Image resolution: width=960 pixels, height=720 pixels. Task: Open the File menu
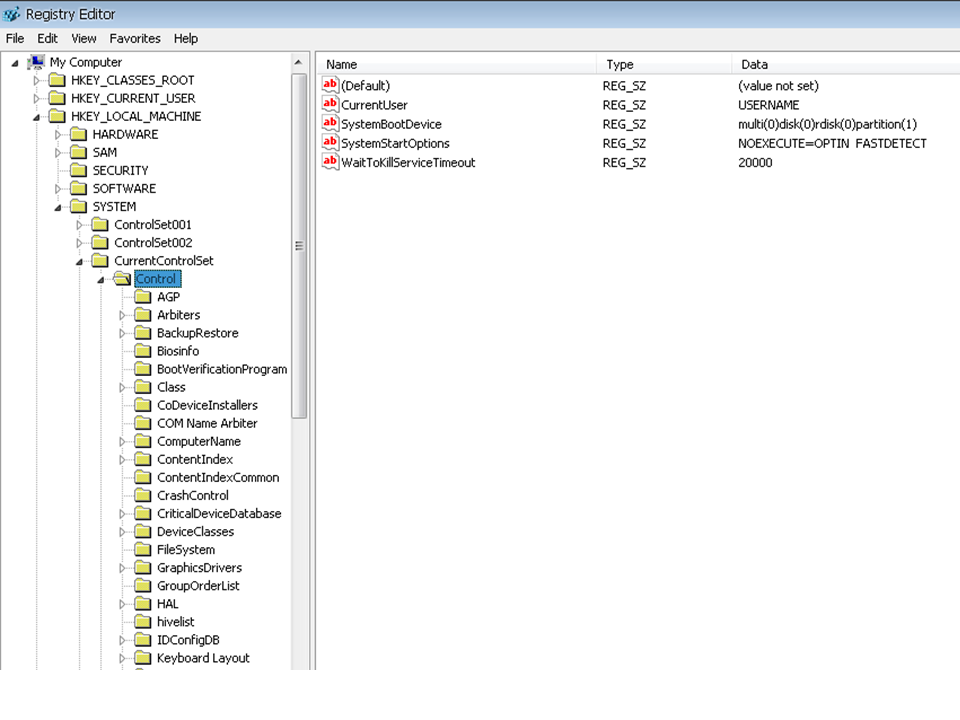tap(15, 39)
